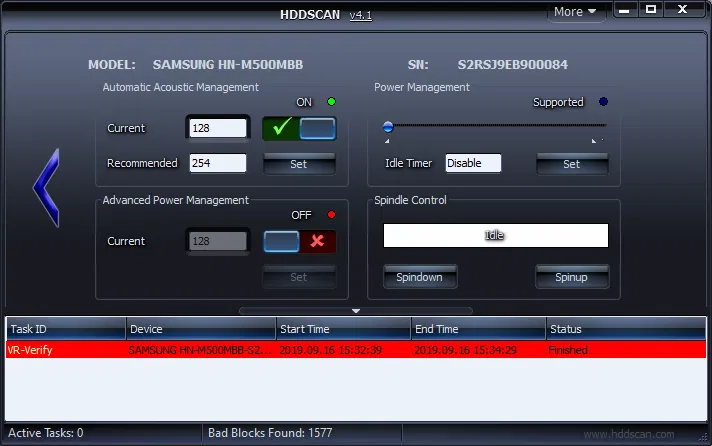
Task: Click the www.hddscan.com link
Action: (629, 434)
